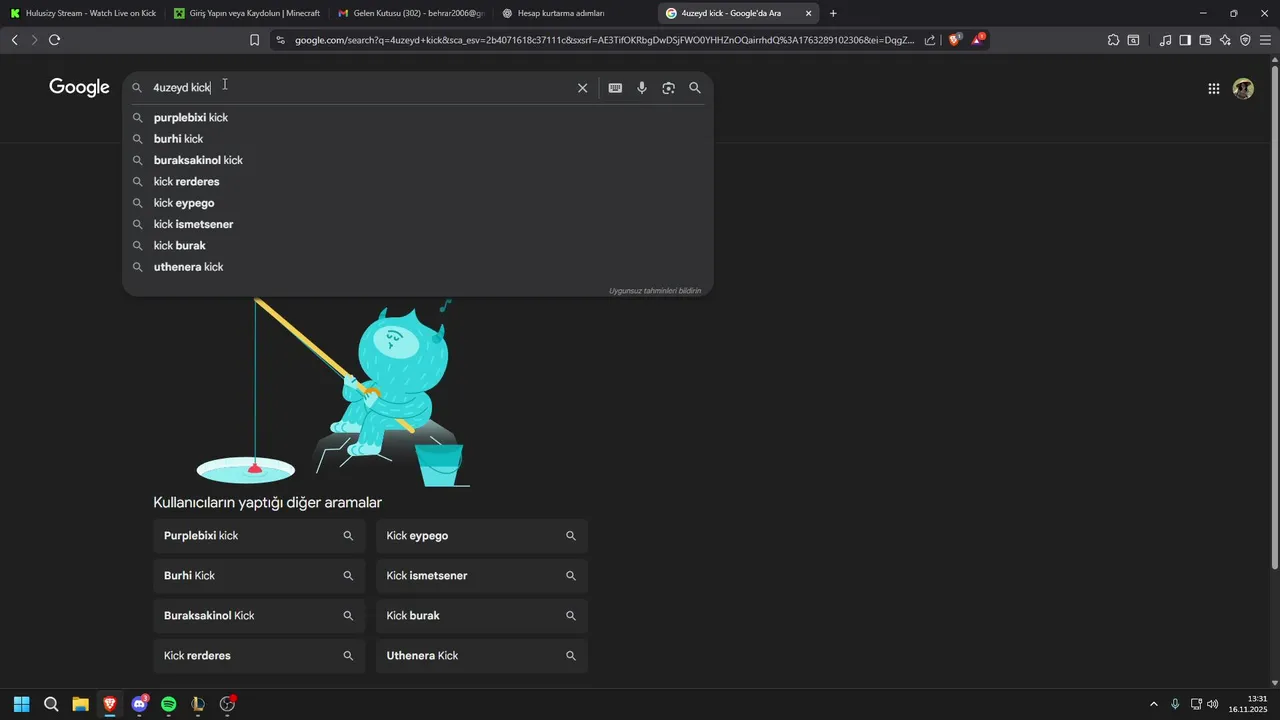Image resolution: width=1280 pixels, height=720 pixels.
Task: Click the Google logo
Action: [x=79, y=88]
